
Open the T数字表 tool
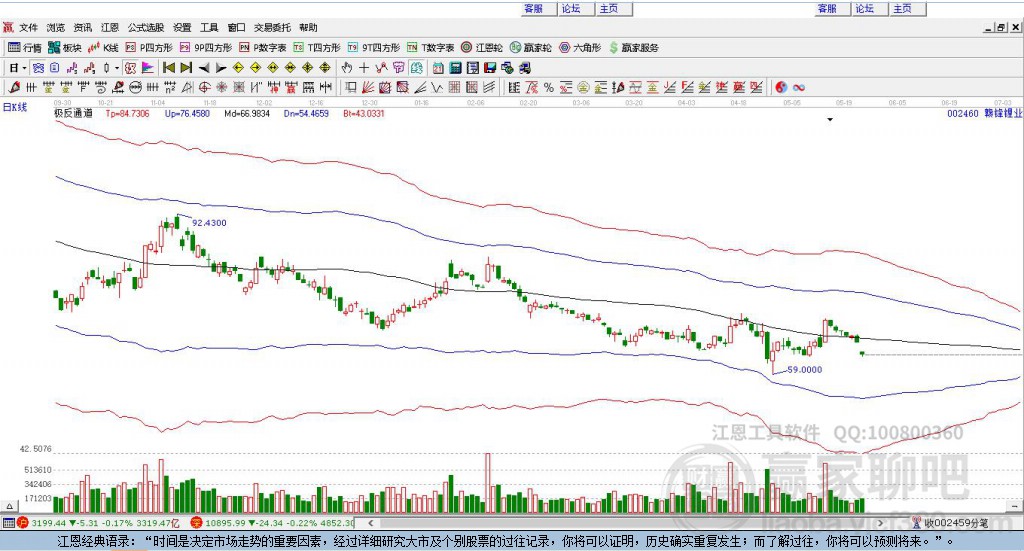click(430, 48)
